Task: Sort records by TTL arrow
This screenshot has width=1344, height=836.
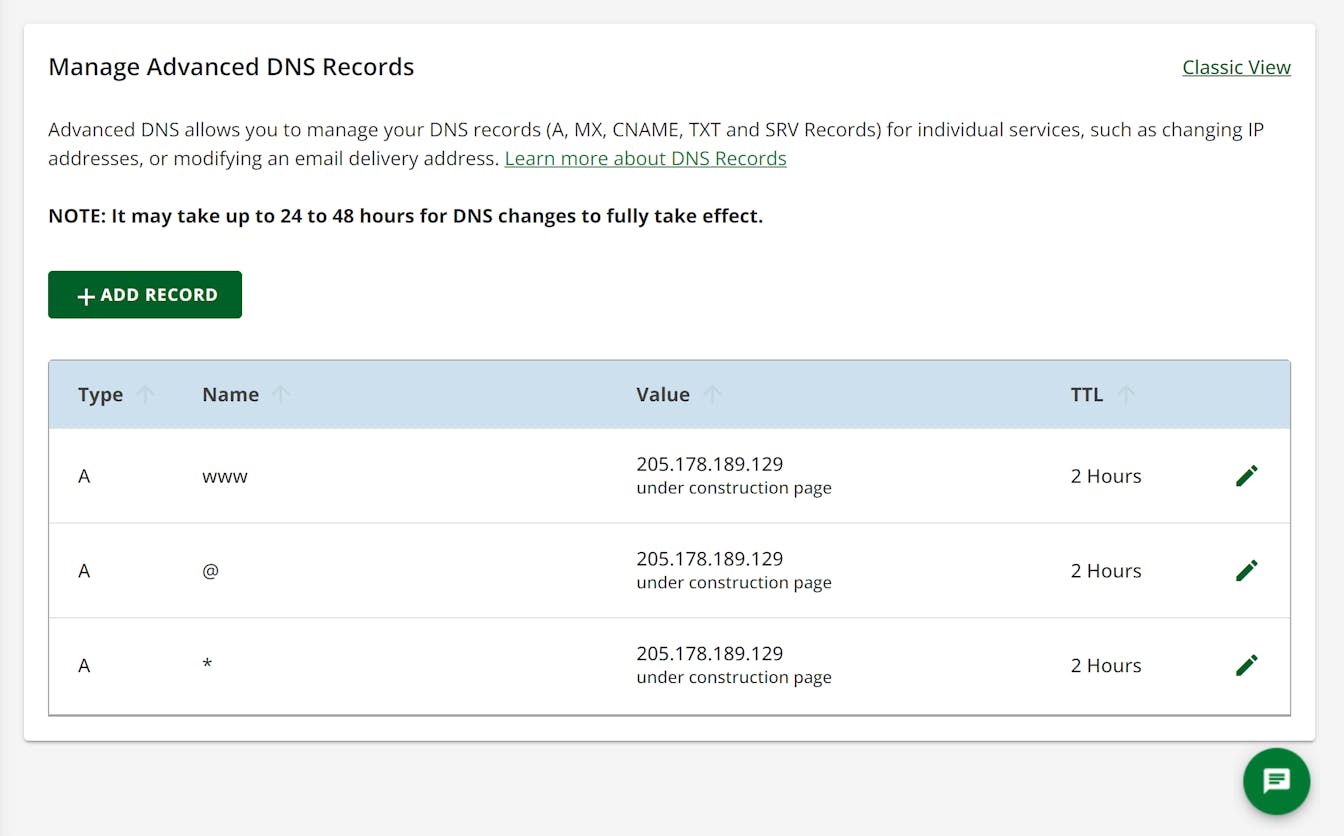Action: click(x=1126, y=395)
